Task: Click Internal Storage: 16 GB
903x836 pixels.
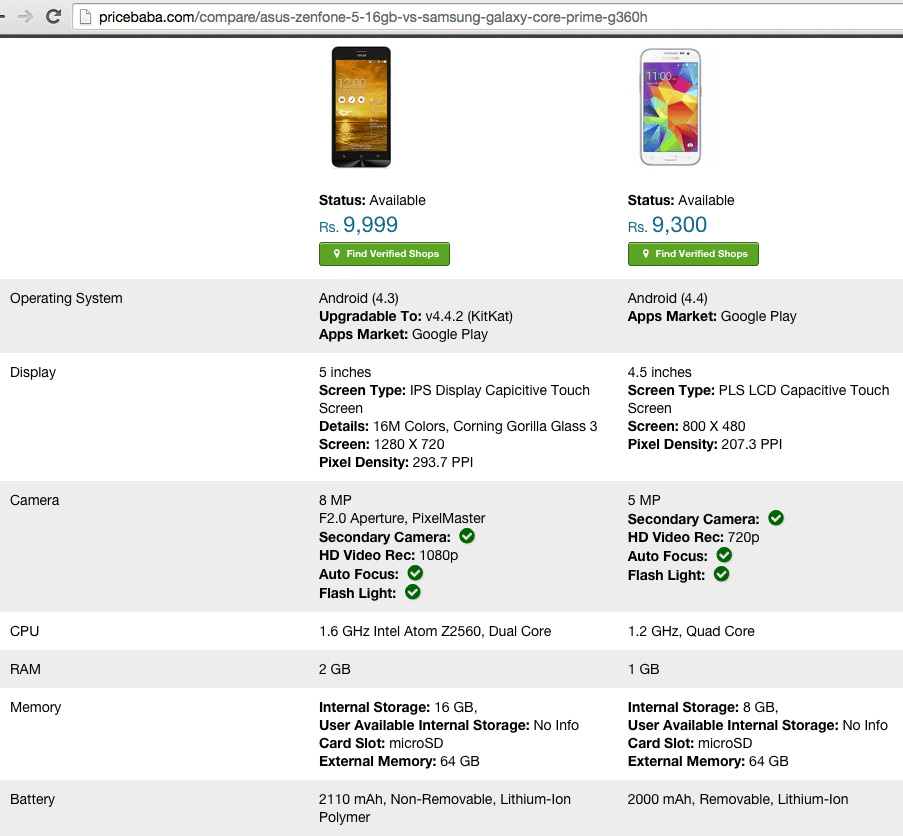Action: [x=398, y=707]
